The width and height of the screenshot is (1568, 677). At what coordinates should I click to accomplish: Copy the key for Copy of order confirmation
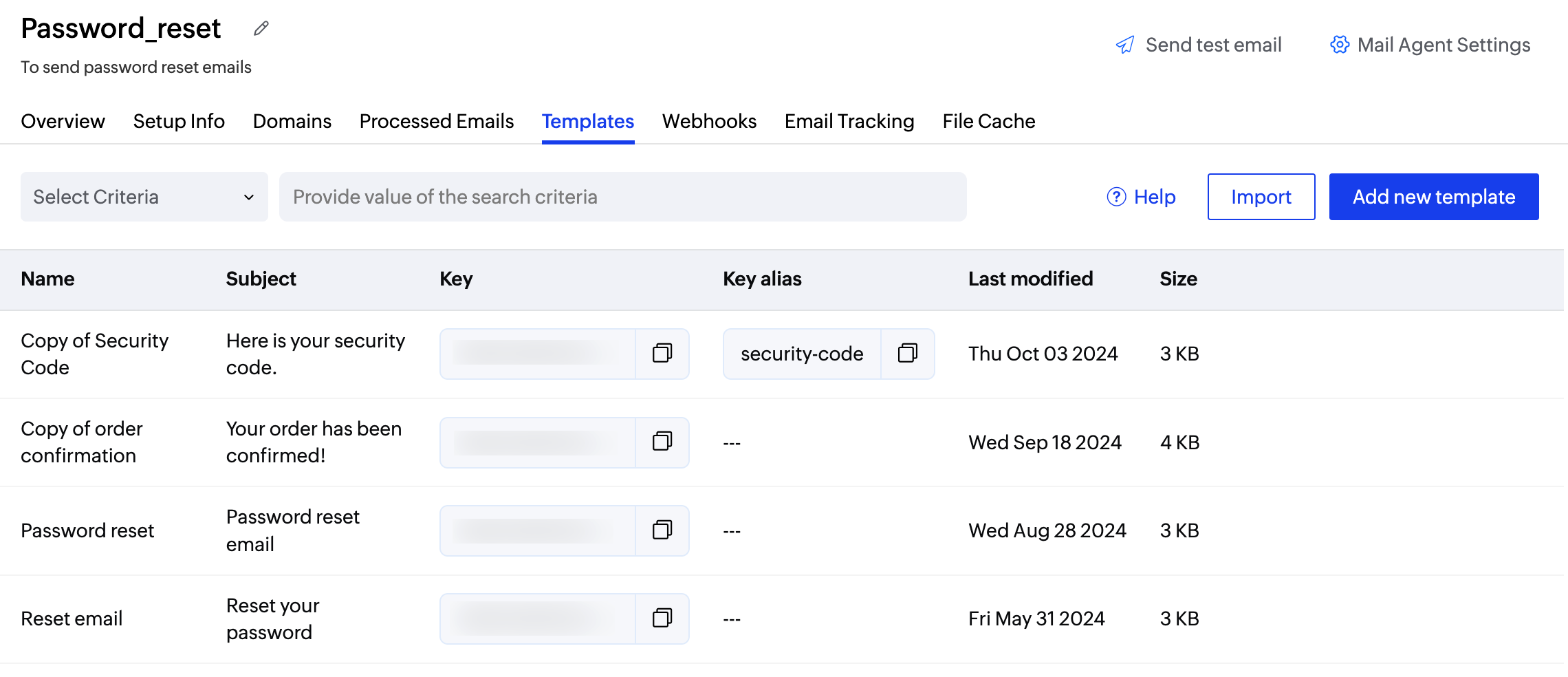pyautogui.click(x=662, y=442)
